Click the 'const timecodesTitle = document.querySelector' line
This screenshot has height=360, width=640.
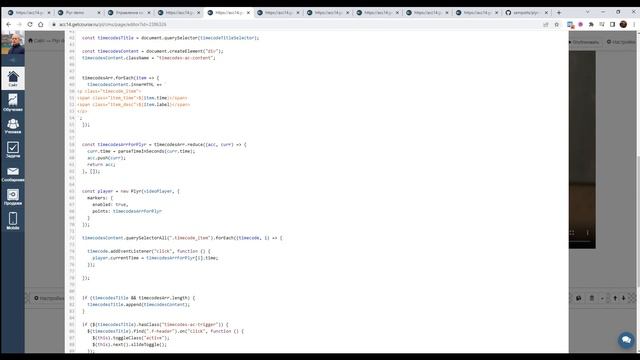[170, 38]
